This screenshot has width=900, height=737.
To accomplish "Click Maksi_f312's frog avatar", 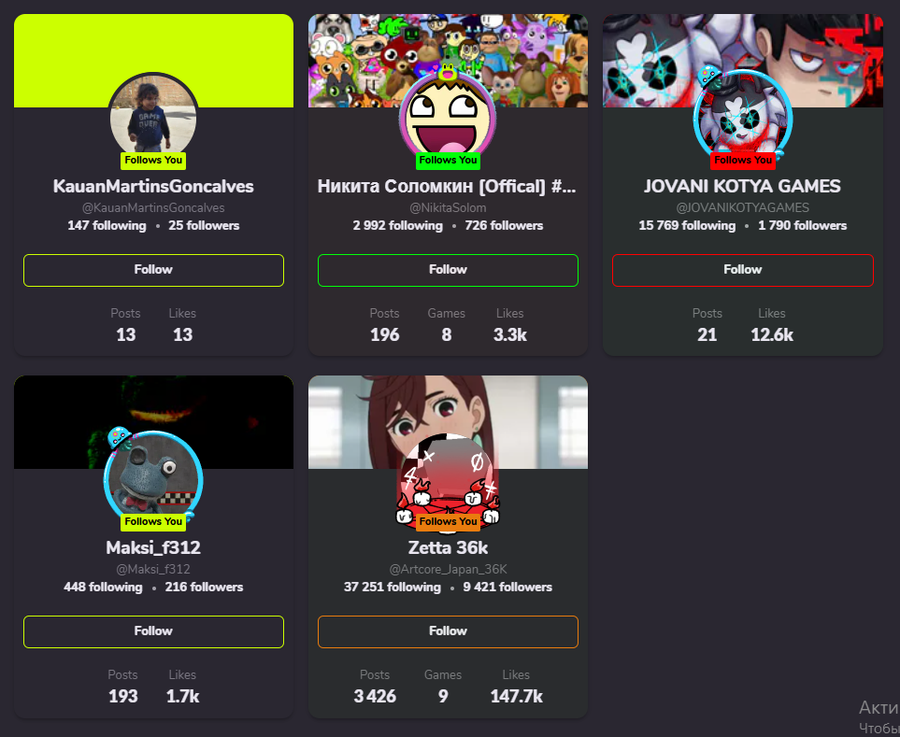I will pos(153,479).
